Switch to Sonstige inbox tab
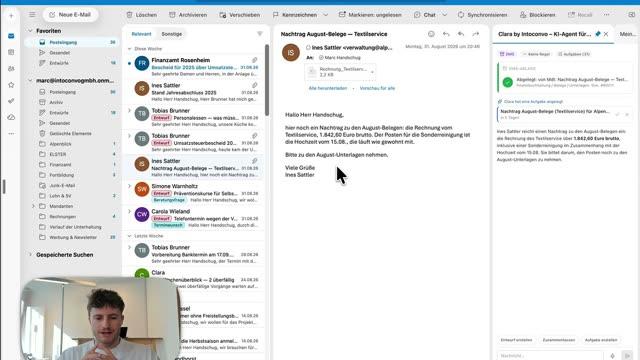Image resolution: width=640 pixels, height=360 pixels. [x=171, y=34]
